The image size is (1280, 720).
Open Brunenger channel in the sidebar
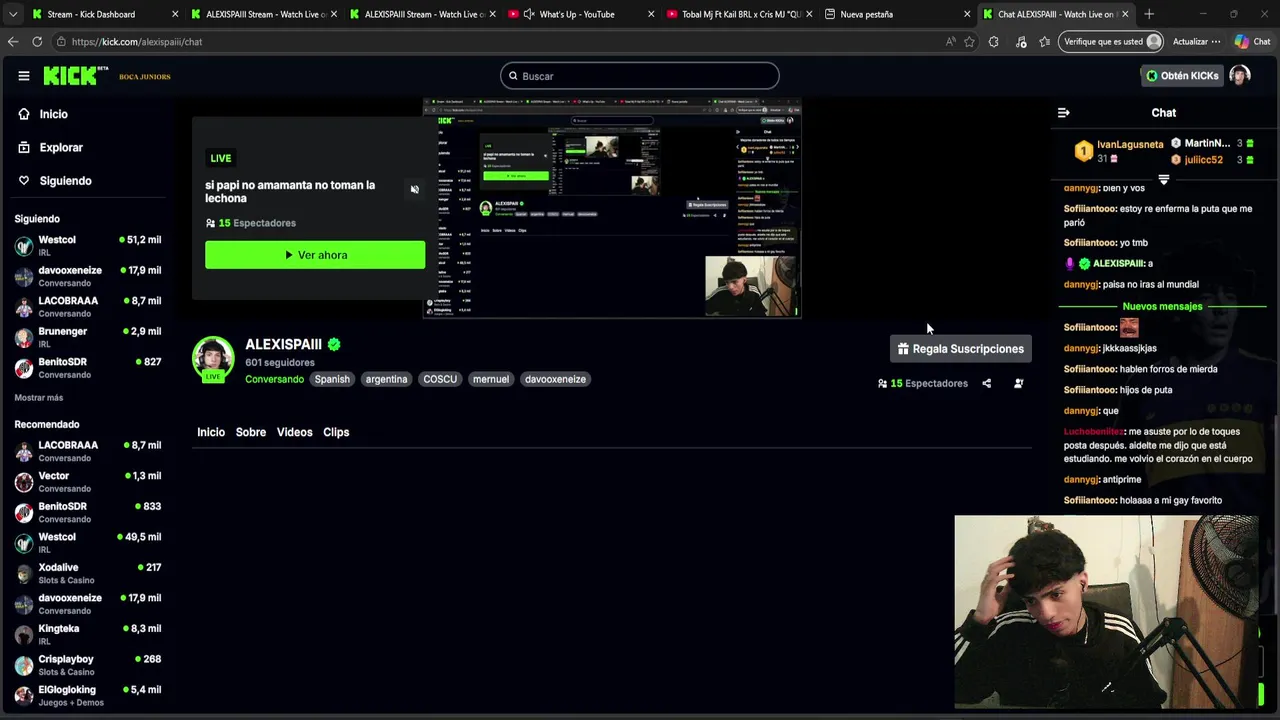click(88, 337)
